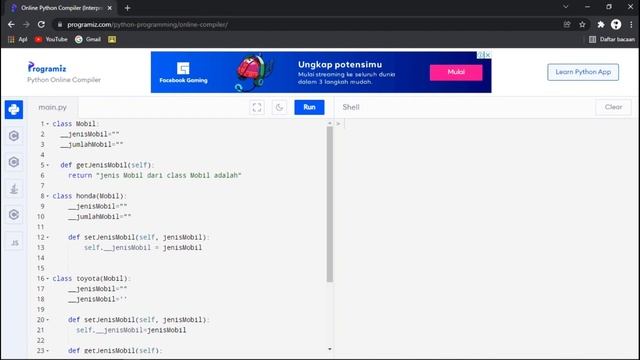Open a new browser tab
The width and height of the screenshot is (640, 360).
(x=127, y=8)
